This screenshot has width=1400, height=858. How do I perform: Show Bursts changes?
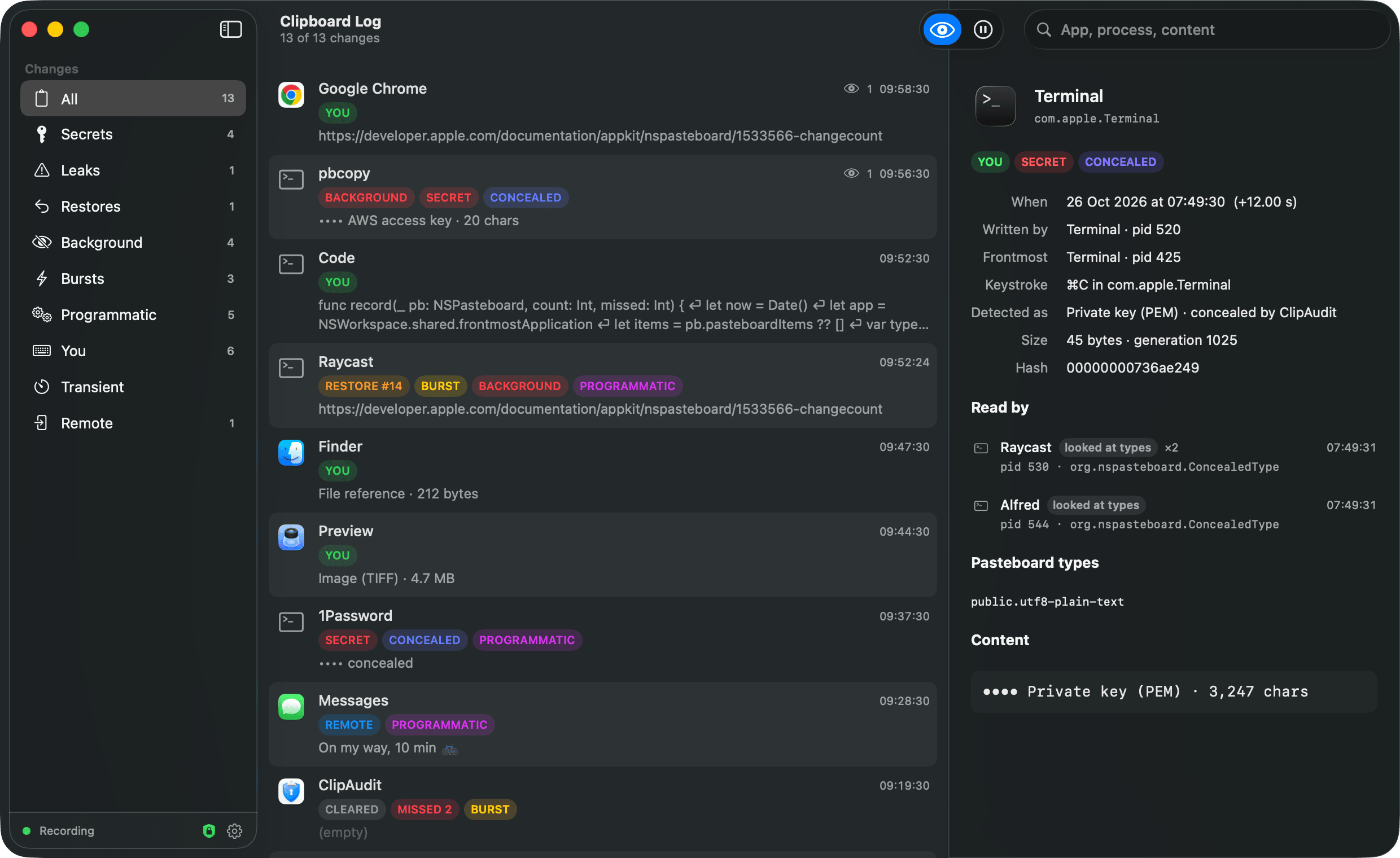tap(133, 278)
